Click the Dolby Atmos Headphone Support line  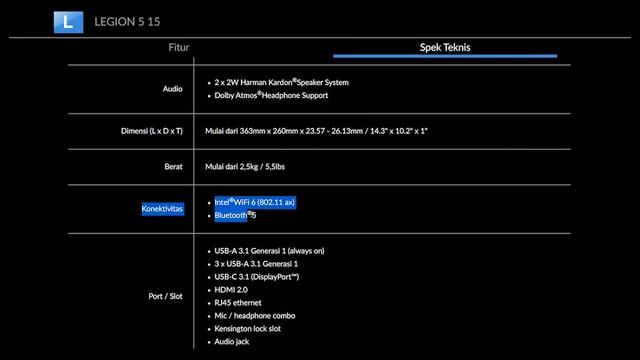point(271,96)
